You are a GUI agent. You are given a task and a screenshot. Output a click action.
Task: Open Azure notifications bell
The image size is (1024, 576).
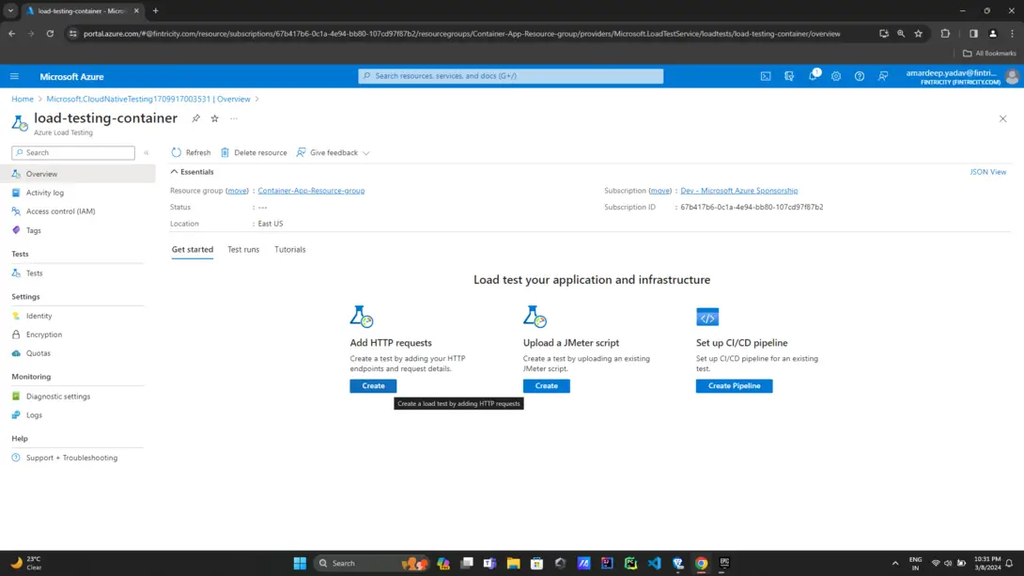813,76
